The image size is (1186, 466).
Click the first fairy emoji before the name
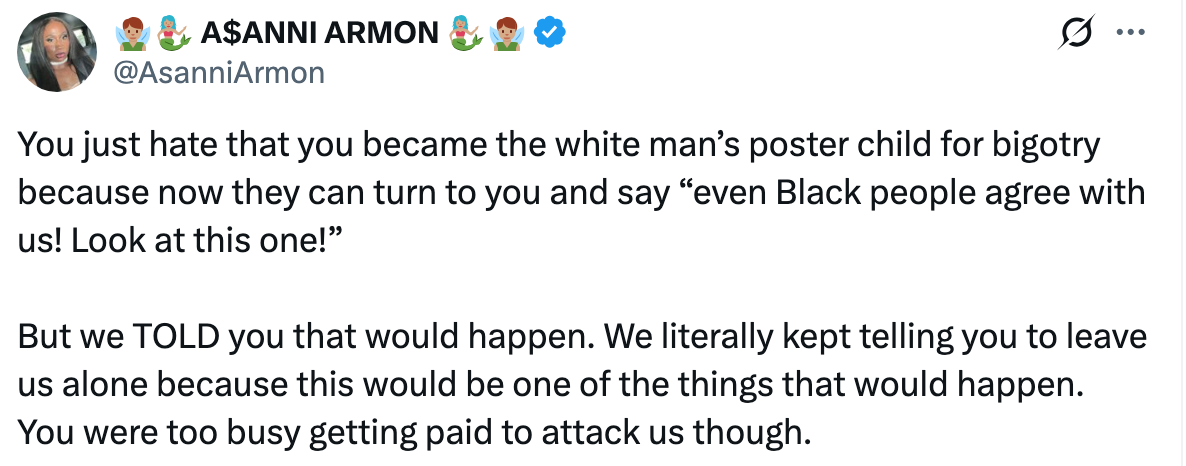[x=133, y=34]
